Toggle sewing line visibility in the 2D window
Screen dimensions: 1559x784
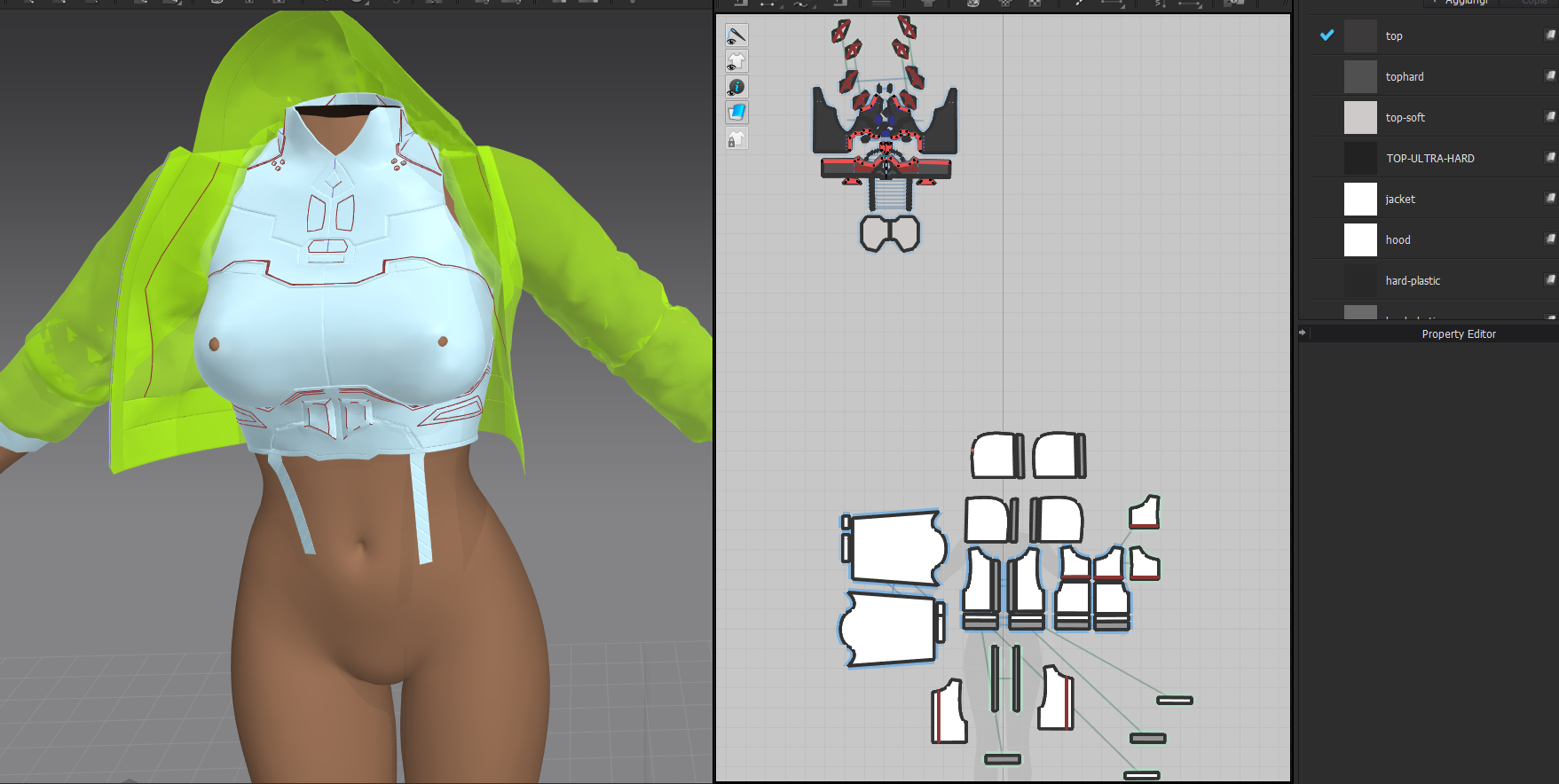(x=736, y=35)
